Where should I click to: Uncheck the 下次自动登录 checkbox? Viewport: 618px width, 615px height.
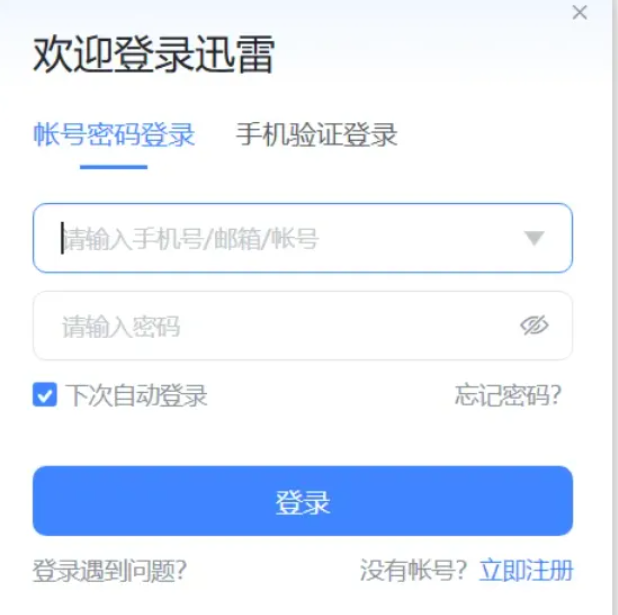click(45, 395)
